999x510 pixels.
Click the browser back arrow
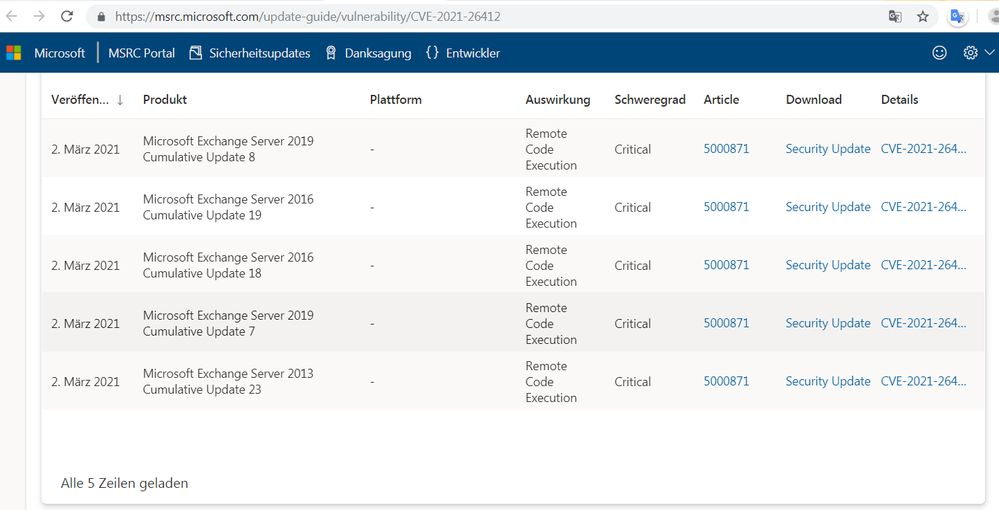[11, 17]
